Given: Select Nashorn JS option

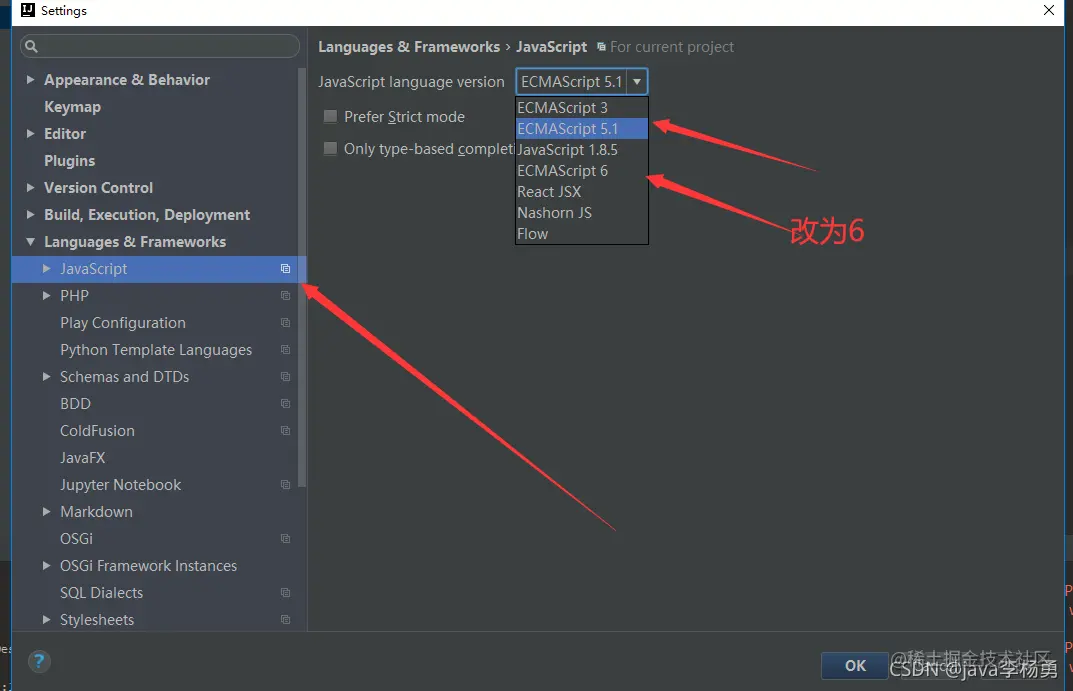Looking at the screenshot, I should 582,213.
